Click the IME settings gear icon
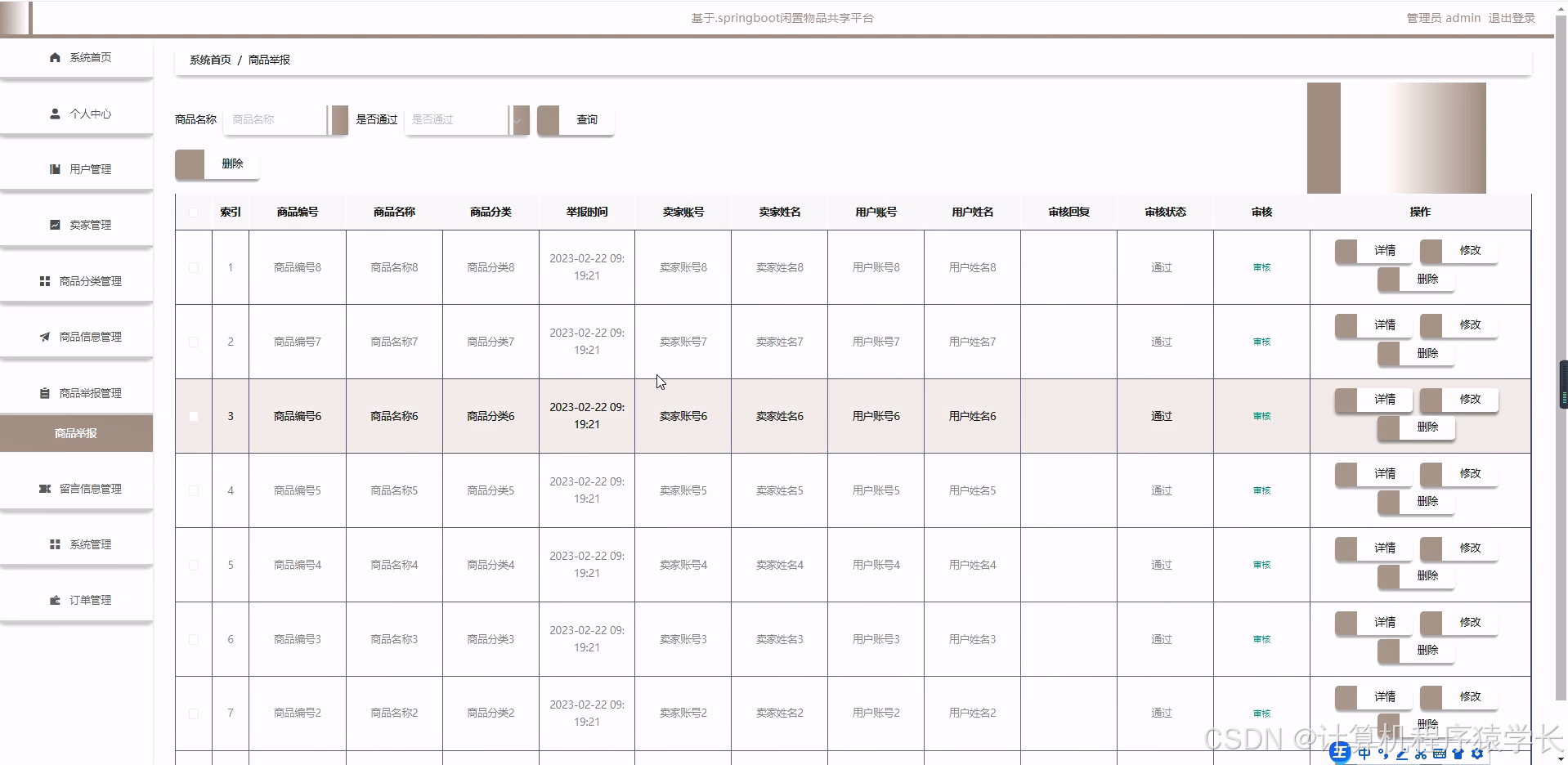The width and height of the screenshot is (1568, 765). tap(1477, 754)
